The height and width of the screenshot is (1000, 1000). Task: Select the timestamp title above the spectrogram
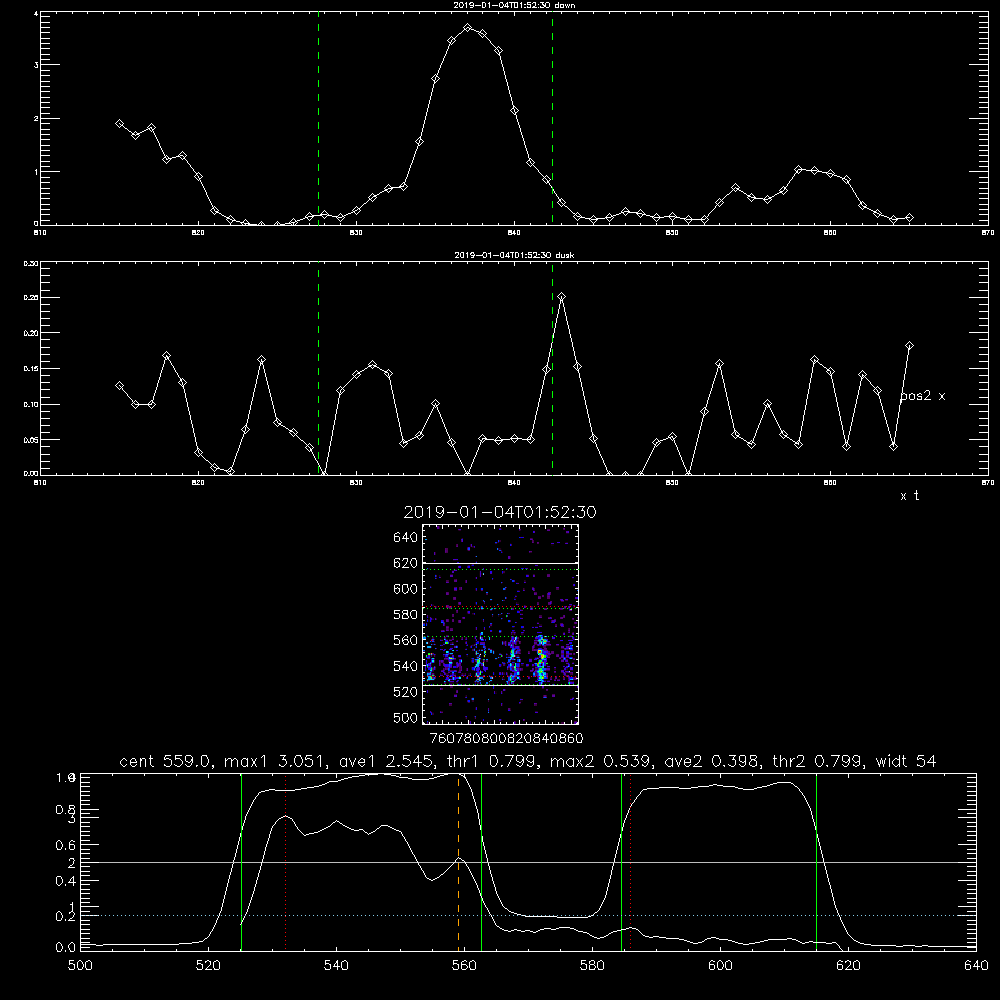[x=500, y=512]
